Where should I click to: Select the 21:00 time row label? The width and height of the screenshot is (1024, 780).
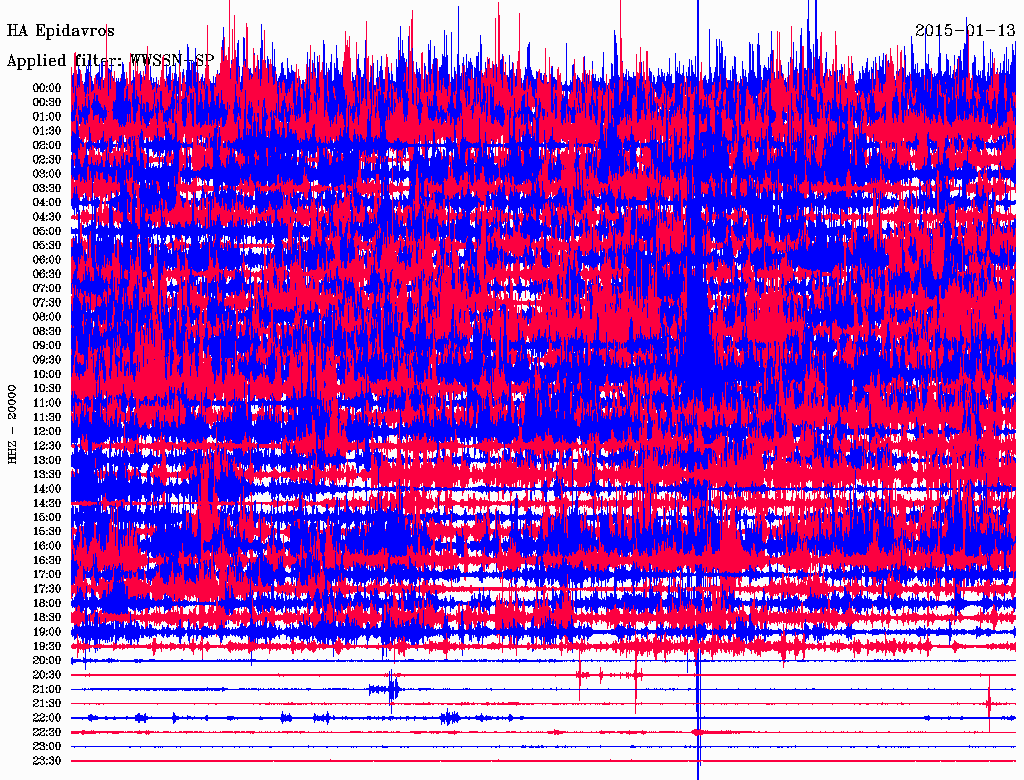(47, 690)
